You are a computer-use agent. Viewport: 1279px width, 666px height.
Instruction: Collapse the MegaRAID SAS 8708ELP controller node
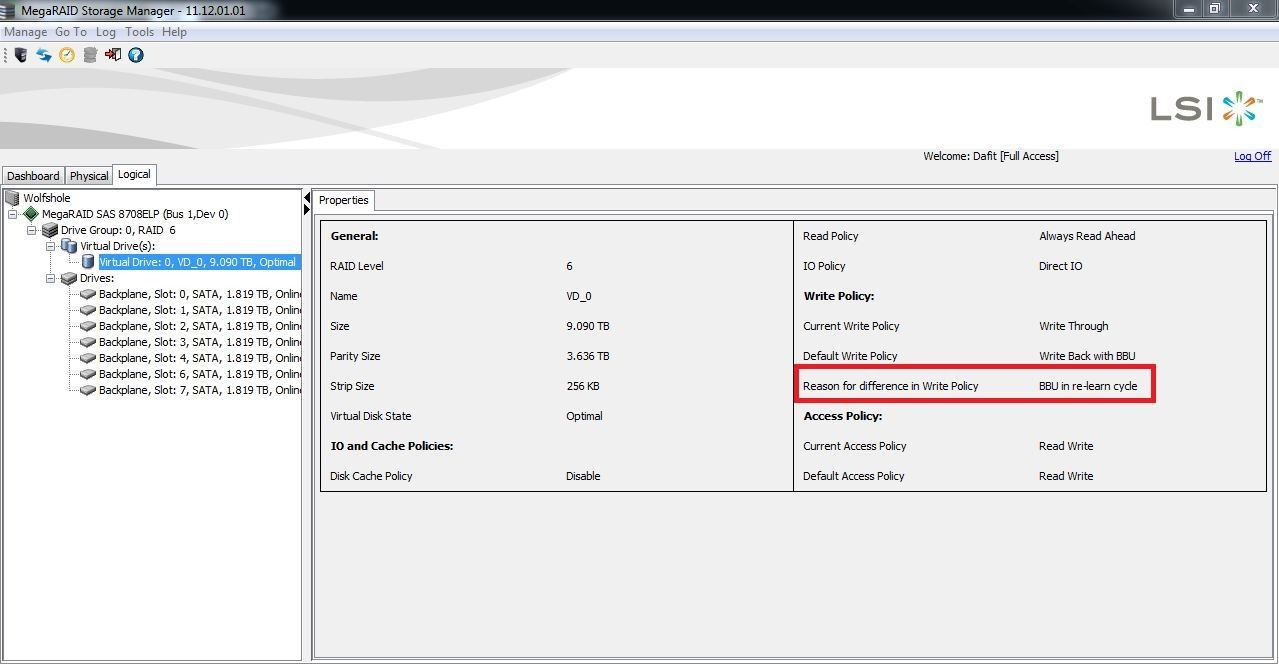coord(13,214)
